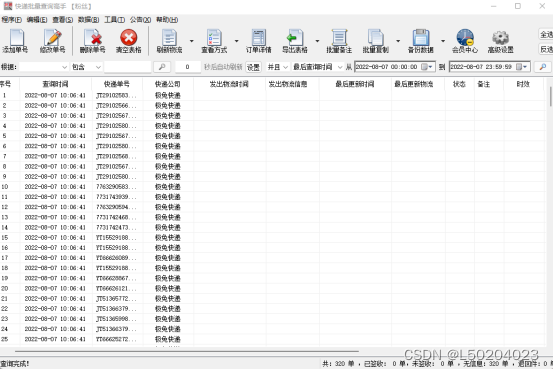Open the 公告(X) menu
Screen dimensions: 554x370
coord(140,20)
